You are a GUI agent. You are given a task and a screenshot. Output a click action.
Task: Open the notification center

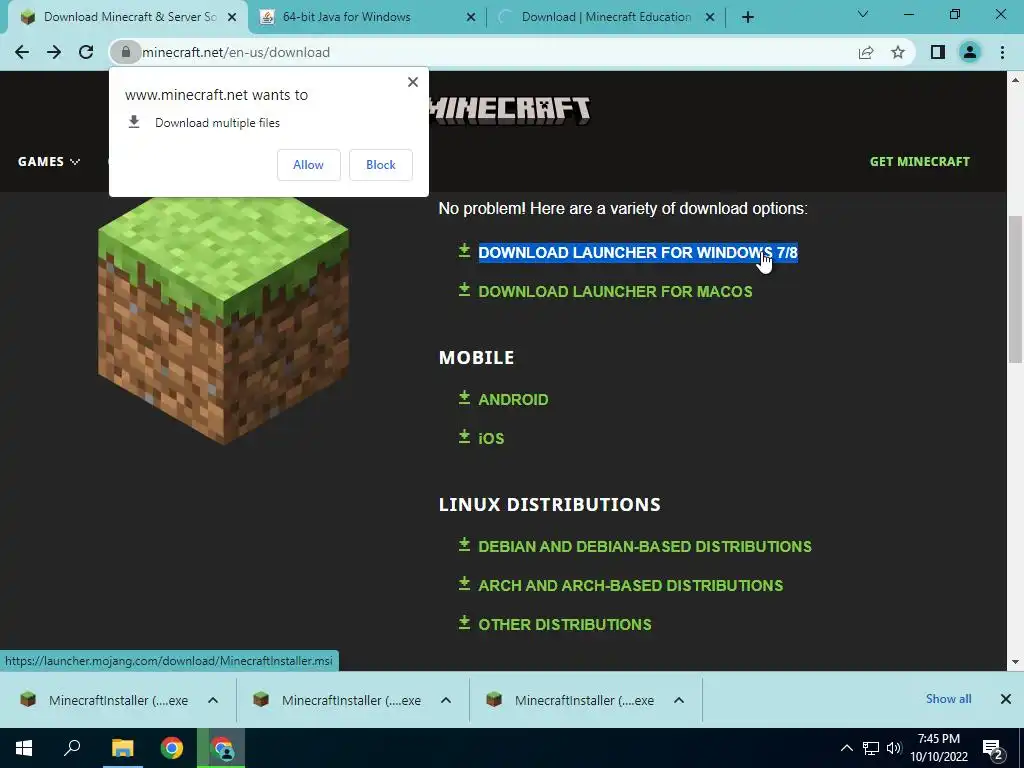[x=993, y=749]
